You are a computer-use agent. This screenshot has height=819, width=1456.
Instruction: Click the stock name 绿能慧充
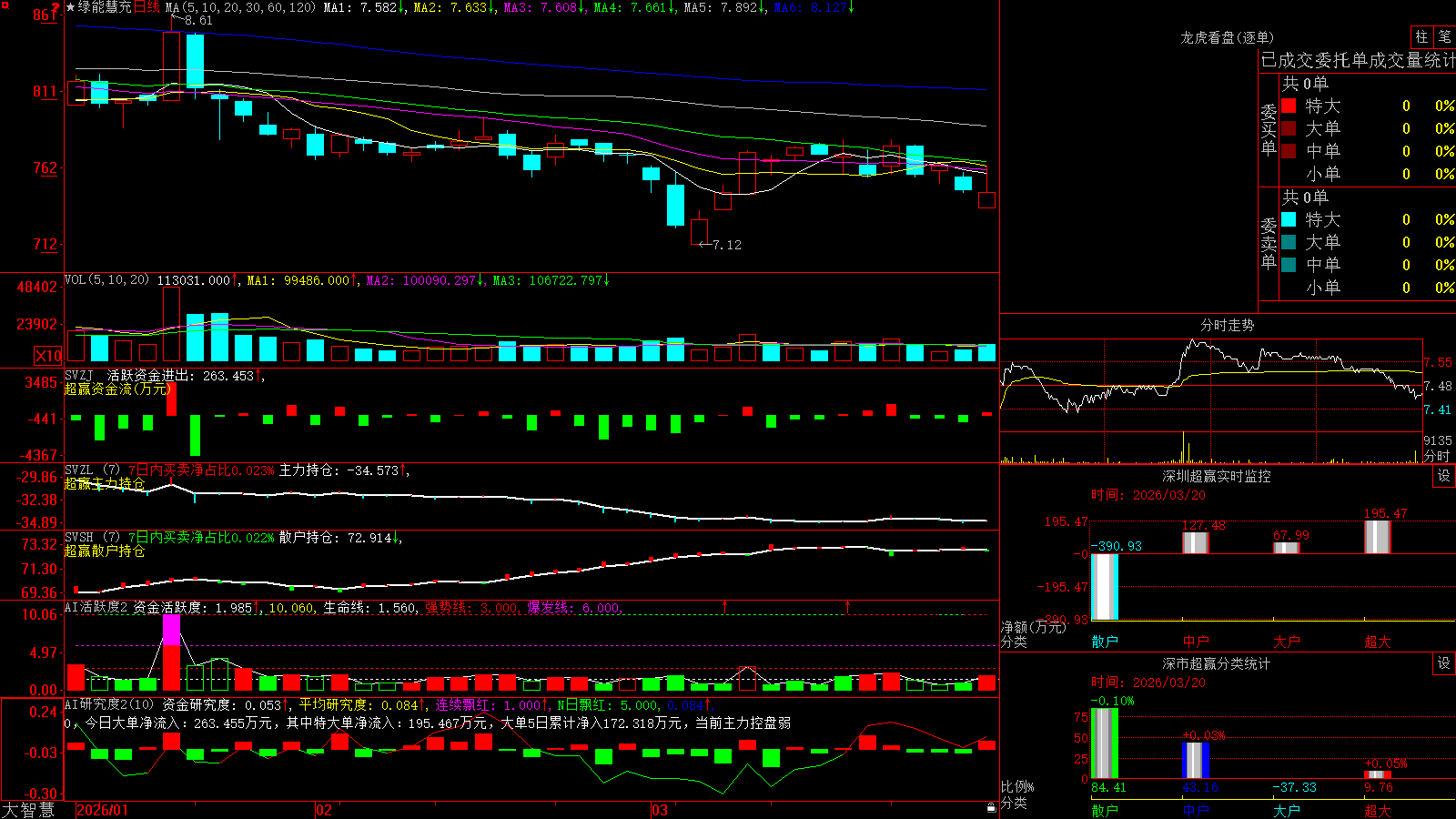click(105, 7)
